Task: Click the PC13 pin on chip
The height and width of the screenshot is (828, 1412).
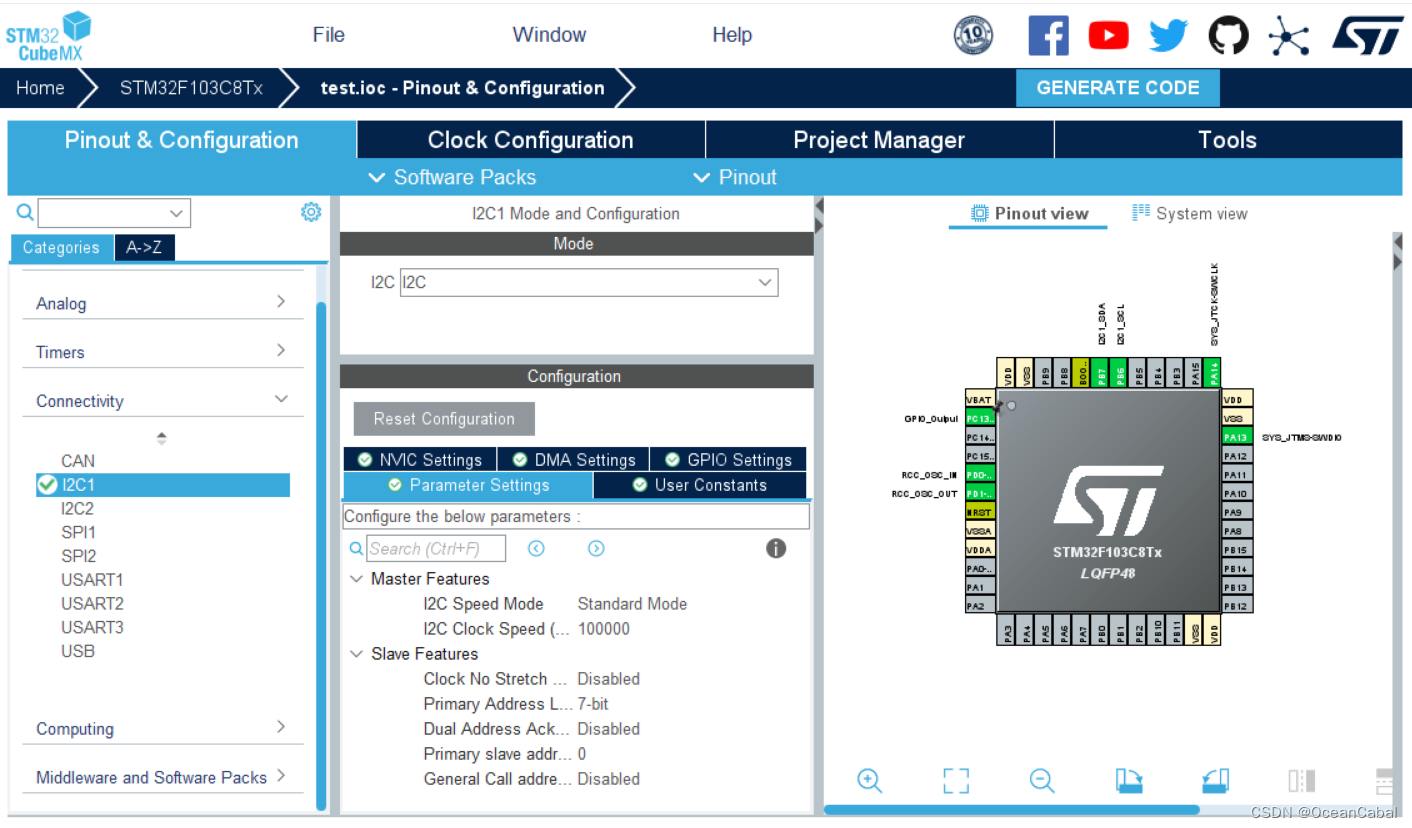Action: click(x=980, y=418)
